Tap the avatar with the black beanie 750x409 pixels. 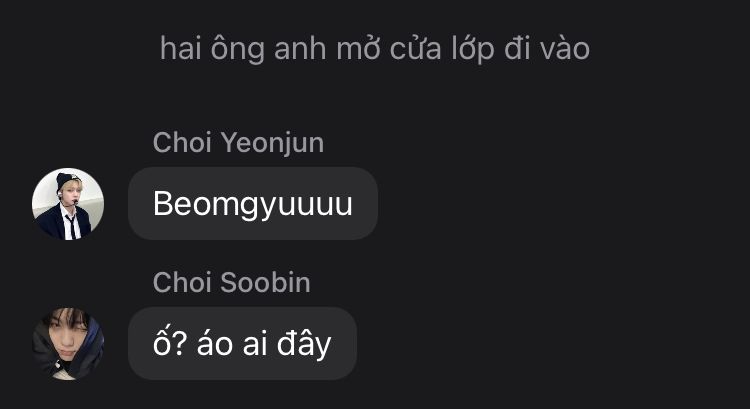(67, 204)
